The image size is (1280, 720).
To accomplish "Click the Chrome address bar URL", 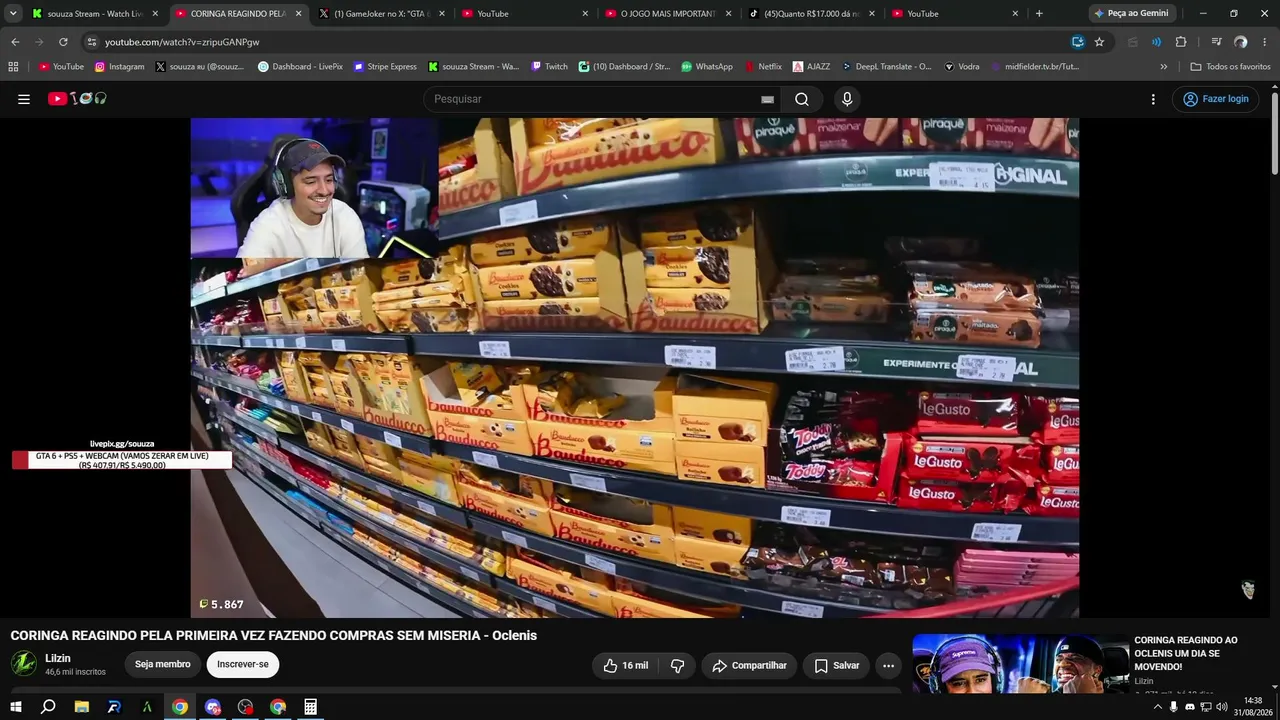I will pos(182,42).
